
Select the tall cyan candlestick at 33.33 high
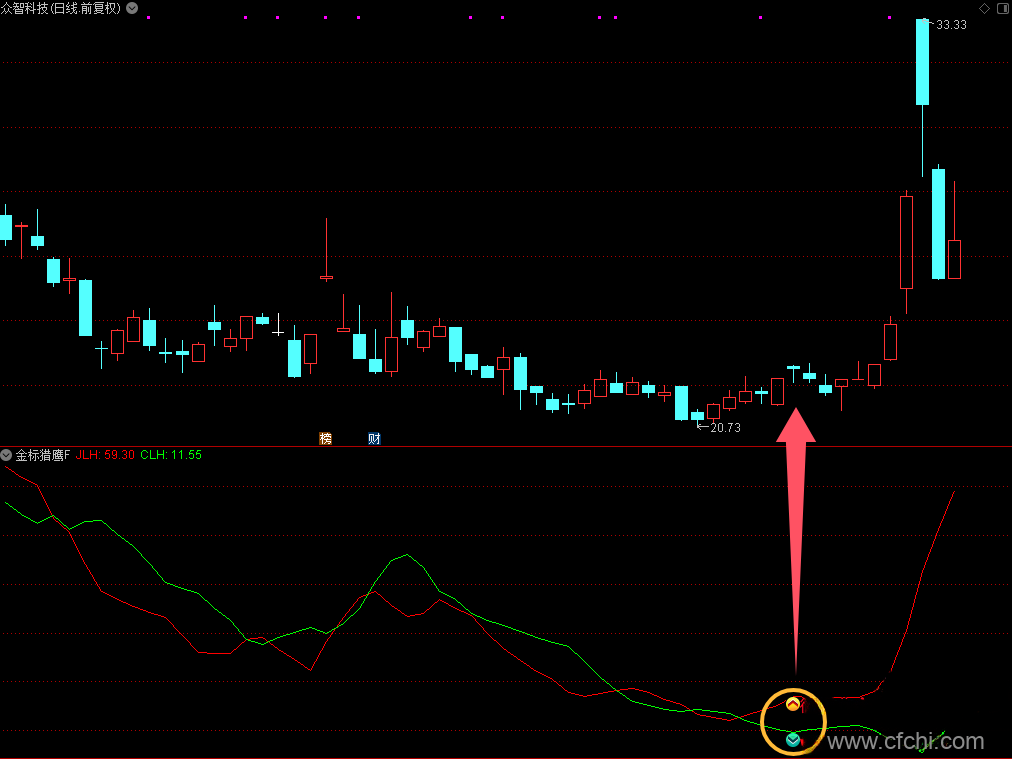pyautogui.click(x=922, y=97)
